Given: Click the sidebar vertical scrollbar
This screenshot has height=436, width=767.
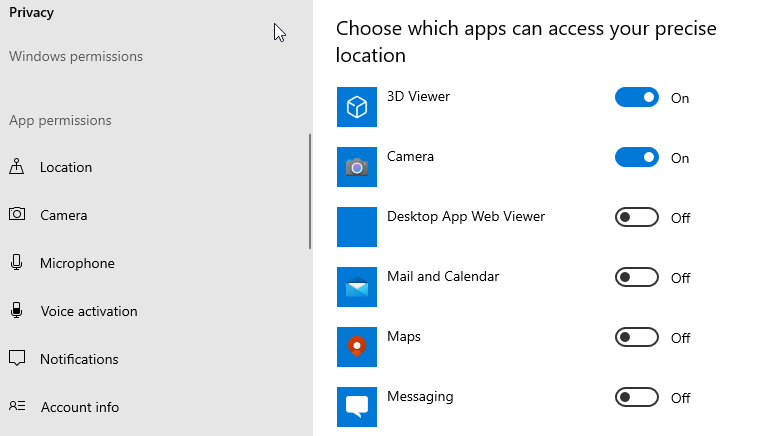Looking at the screenshot, I should tap(310, 191).
